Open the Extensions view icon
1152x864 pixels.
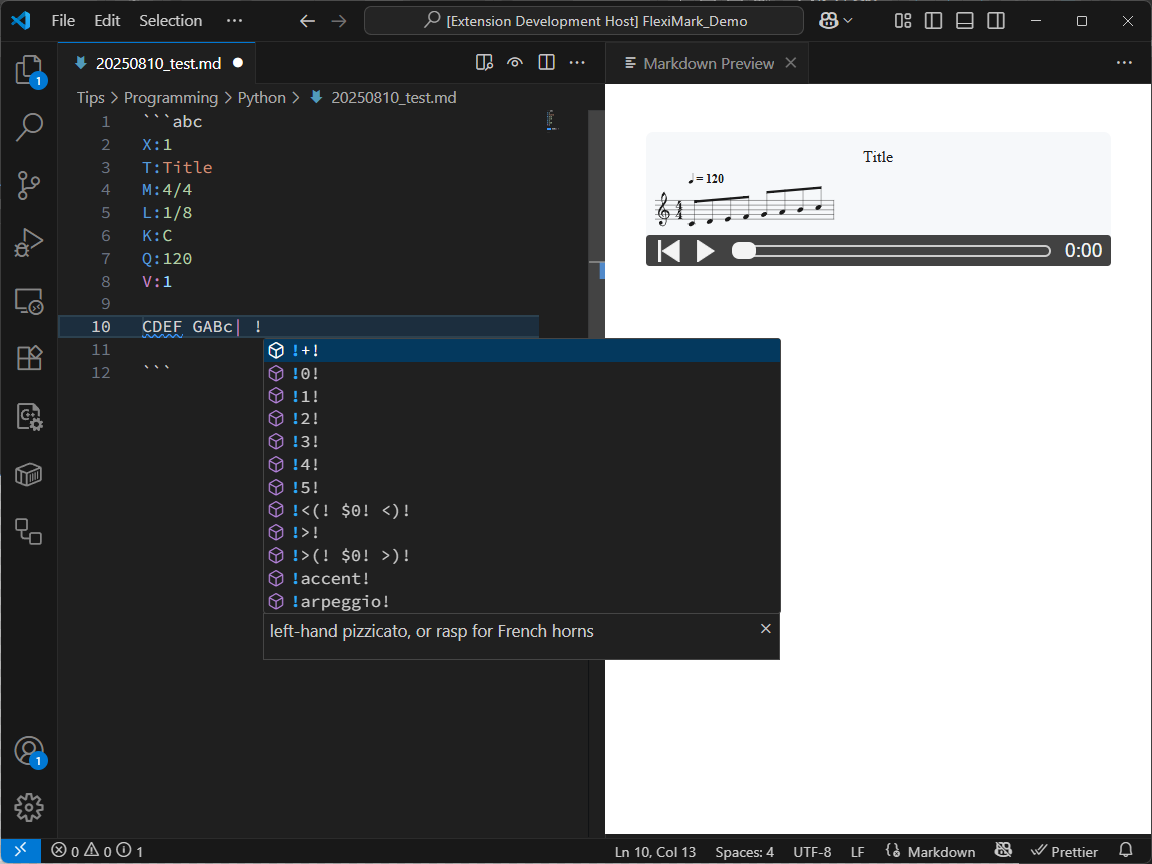click(29, 358)
